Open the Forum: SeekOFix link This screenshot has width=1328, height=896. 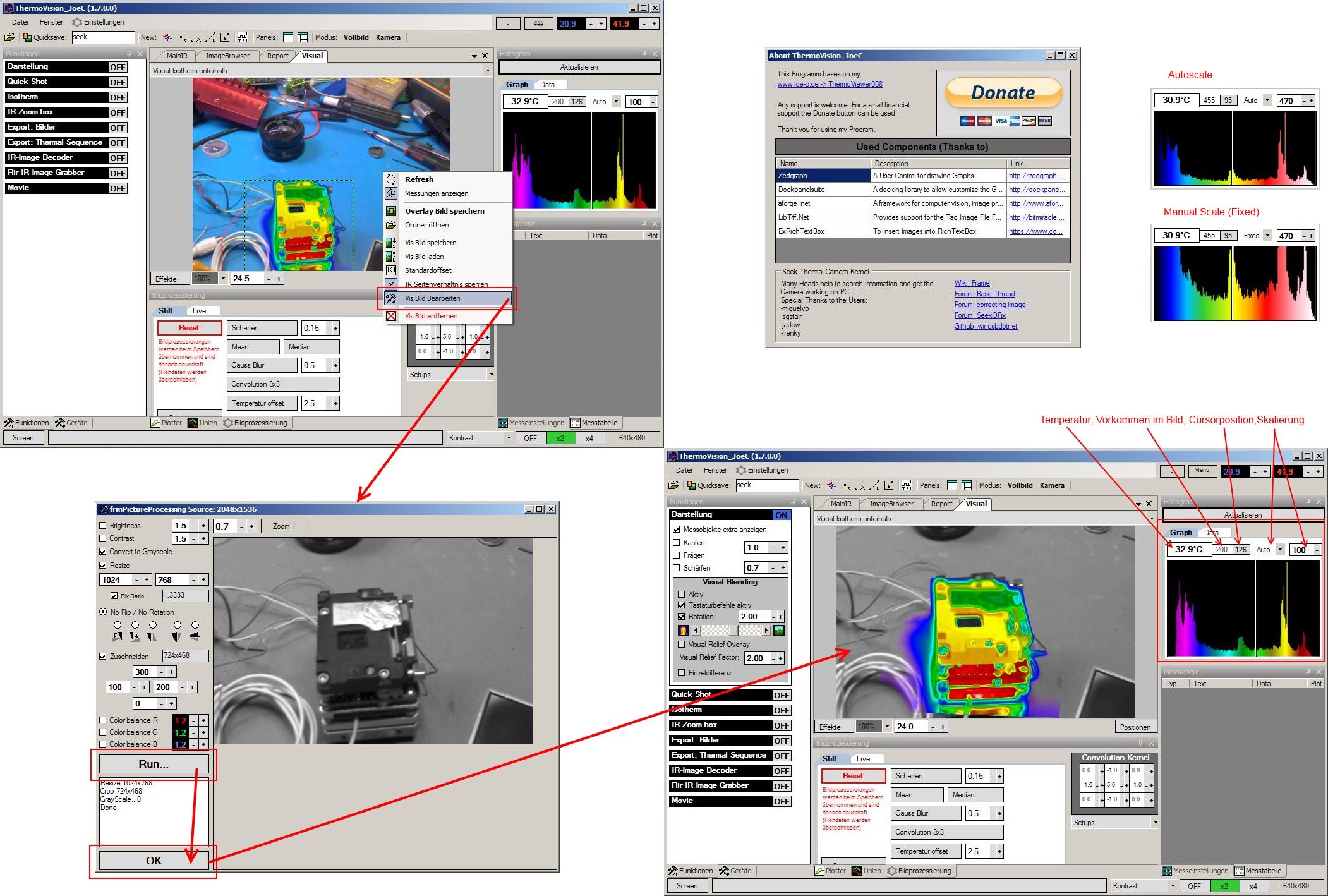[979, 315]
